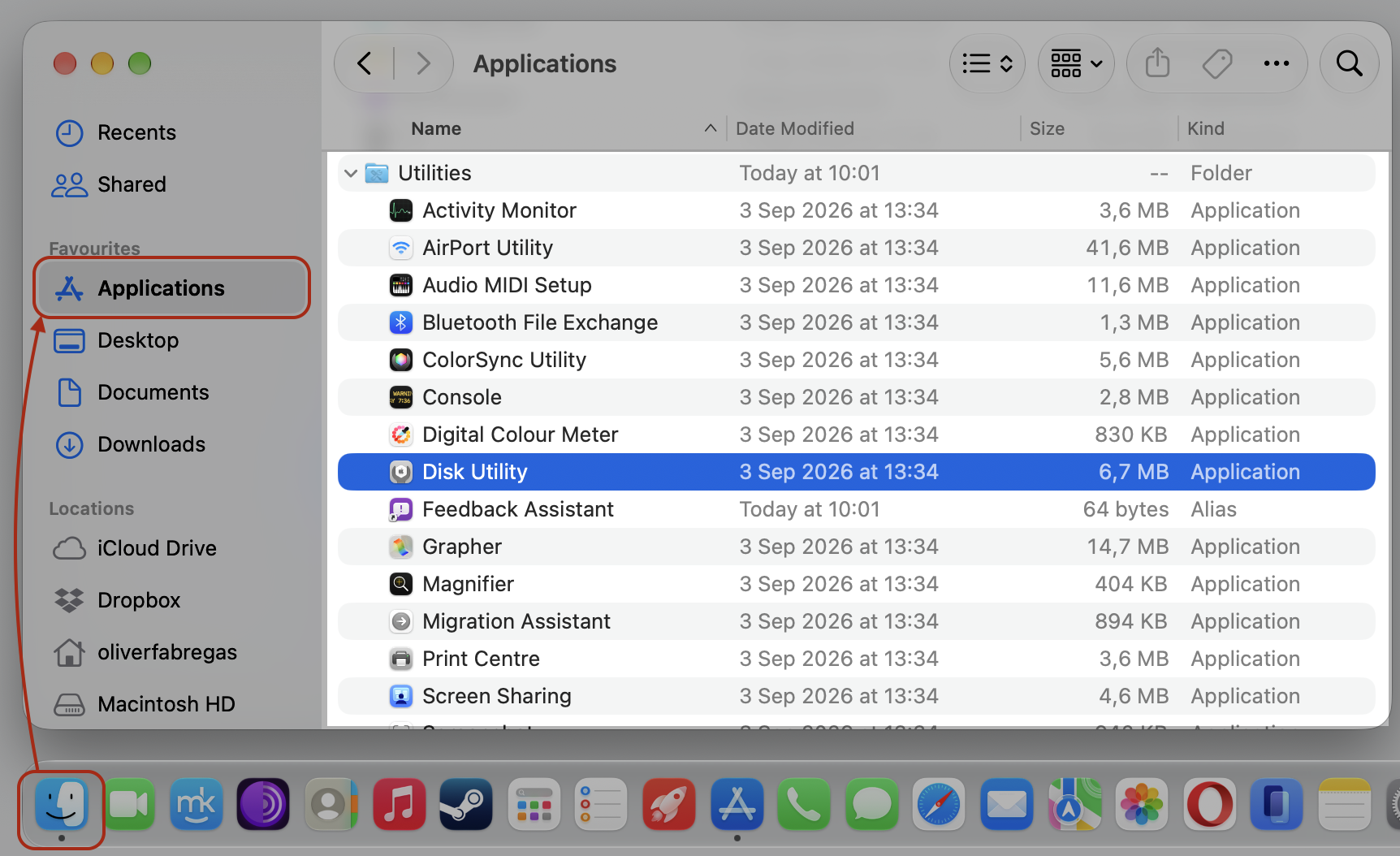Open the App Store Dock icon
Screen dimensions: 1400x856
click(737, 804)
